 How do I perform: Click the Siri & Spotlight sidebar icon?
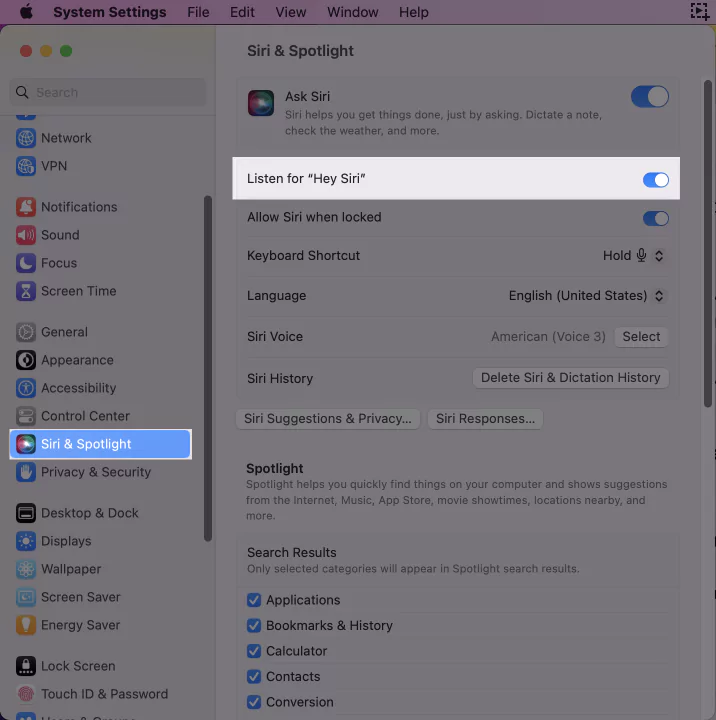click(x=26, y=444)
